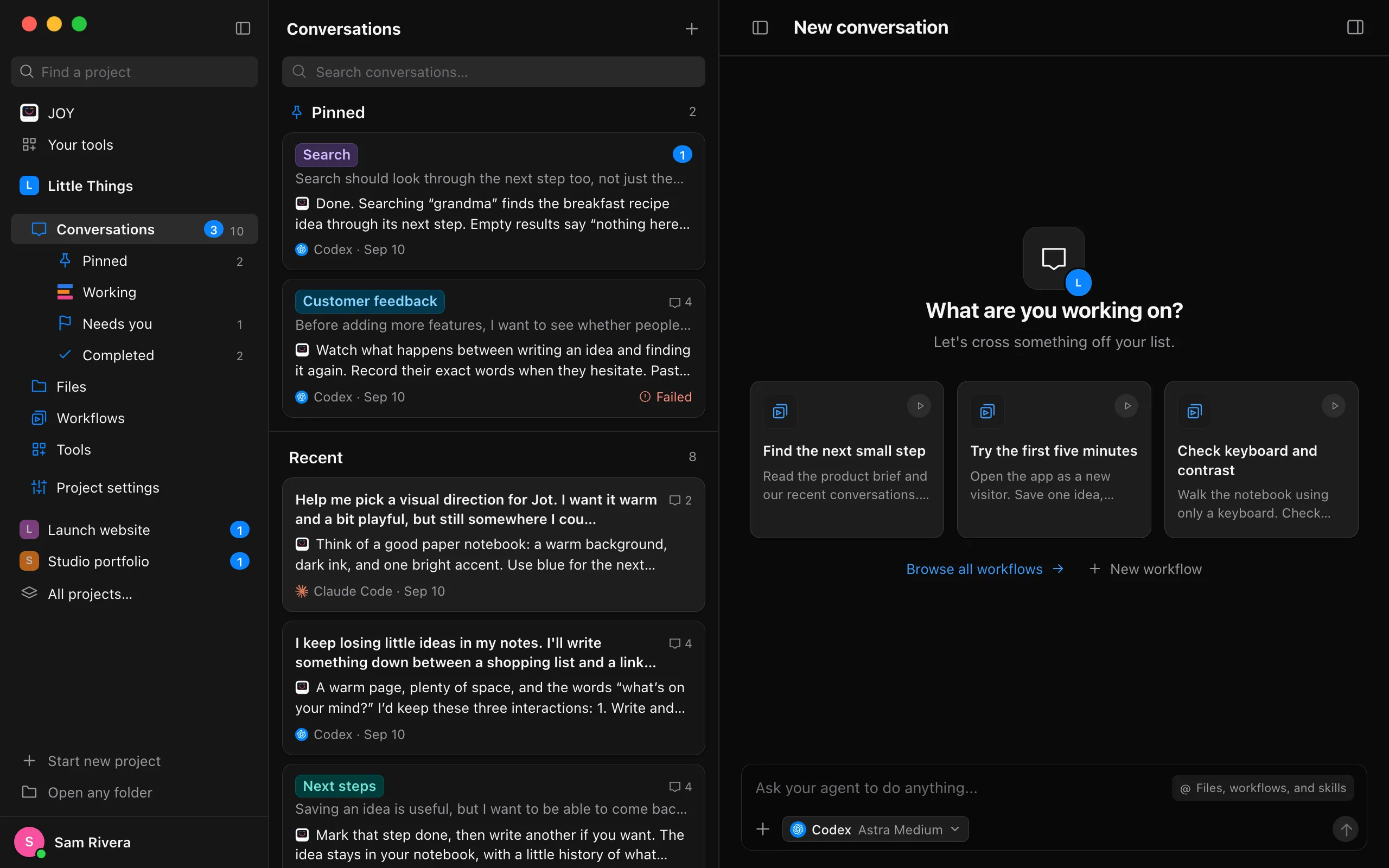Run the Find the next small step workflow
This screenshot has width=1389, height=868.
pos(920,406)
